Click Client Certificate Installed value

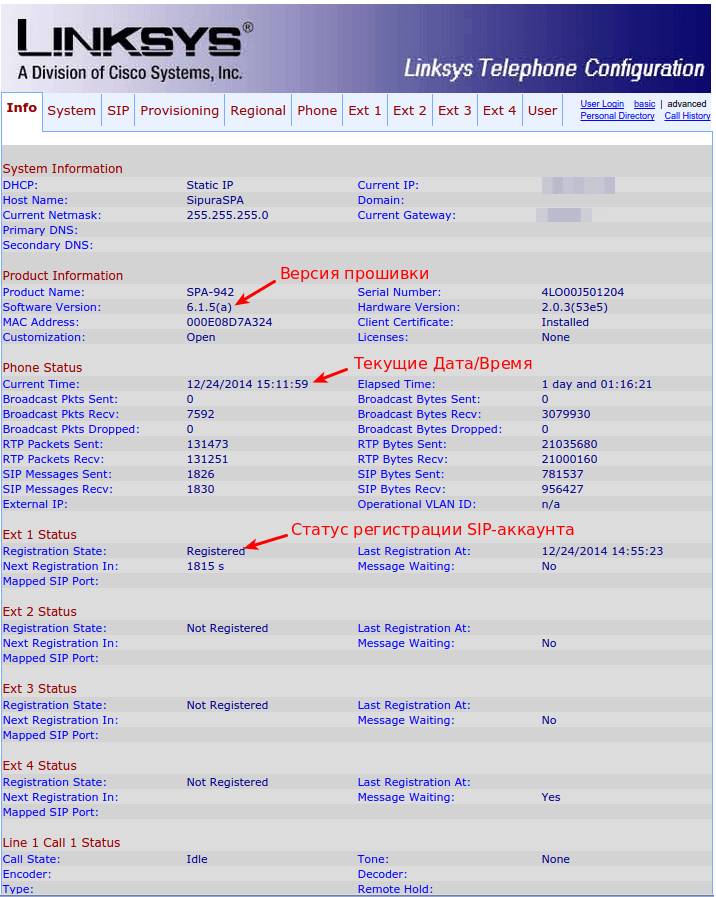click(x=565, y=322)
